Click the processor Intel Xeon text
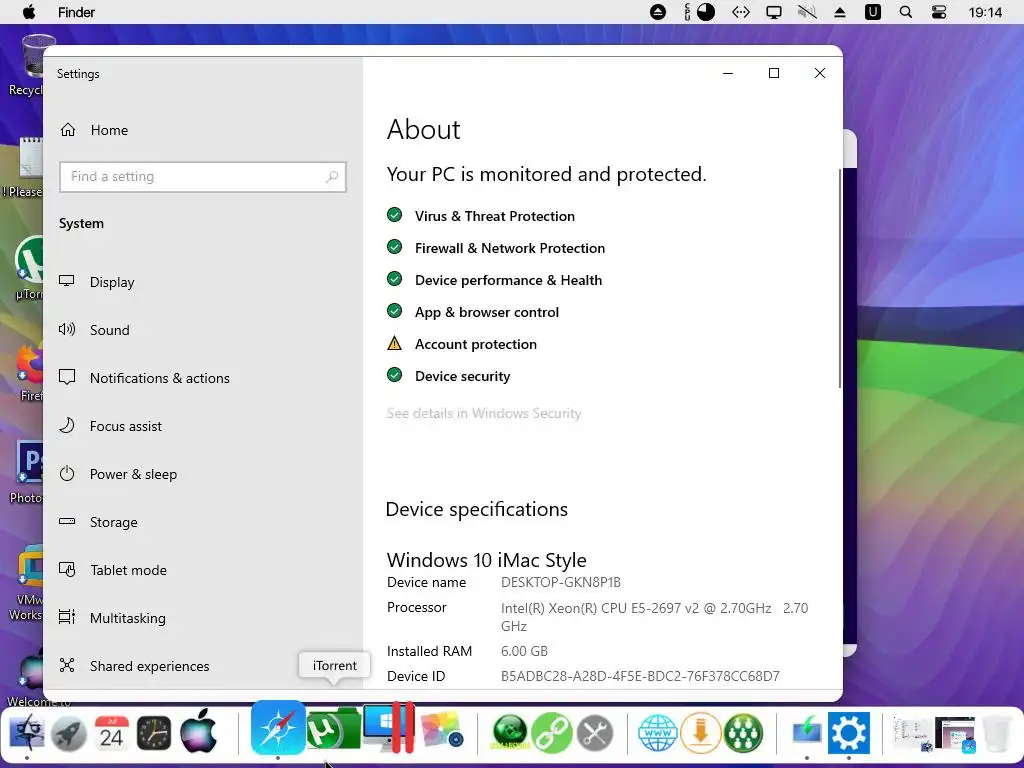The image size is (1024, 768). click(654, 617)
